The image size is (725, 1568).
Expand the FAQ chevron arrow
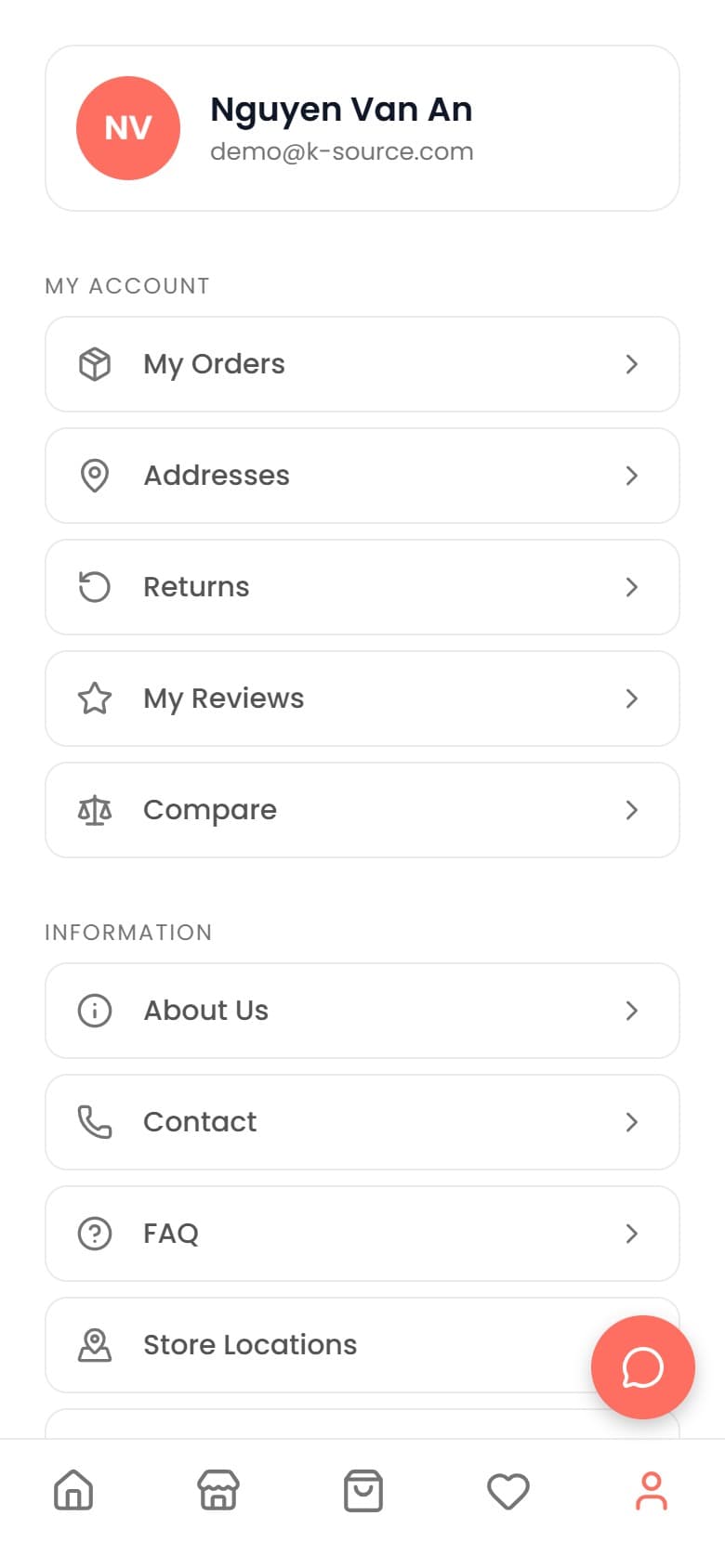click(x=632, y=1234)
